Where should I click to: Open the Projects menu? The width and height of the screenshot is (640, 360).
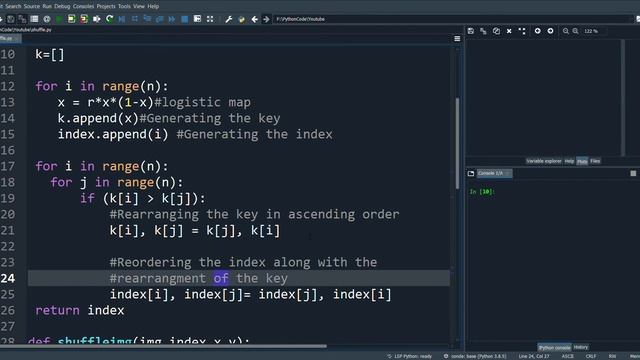coord(106,6)
